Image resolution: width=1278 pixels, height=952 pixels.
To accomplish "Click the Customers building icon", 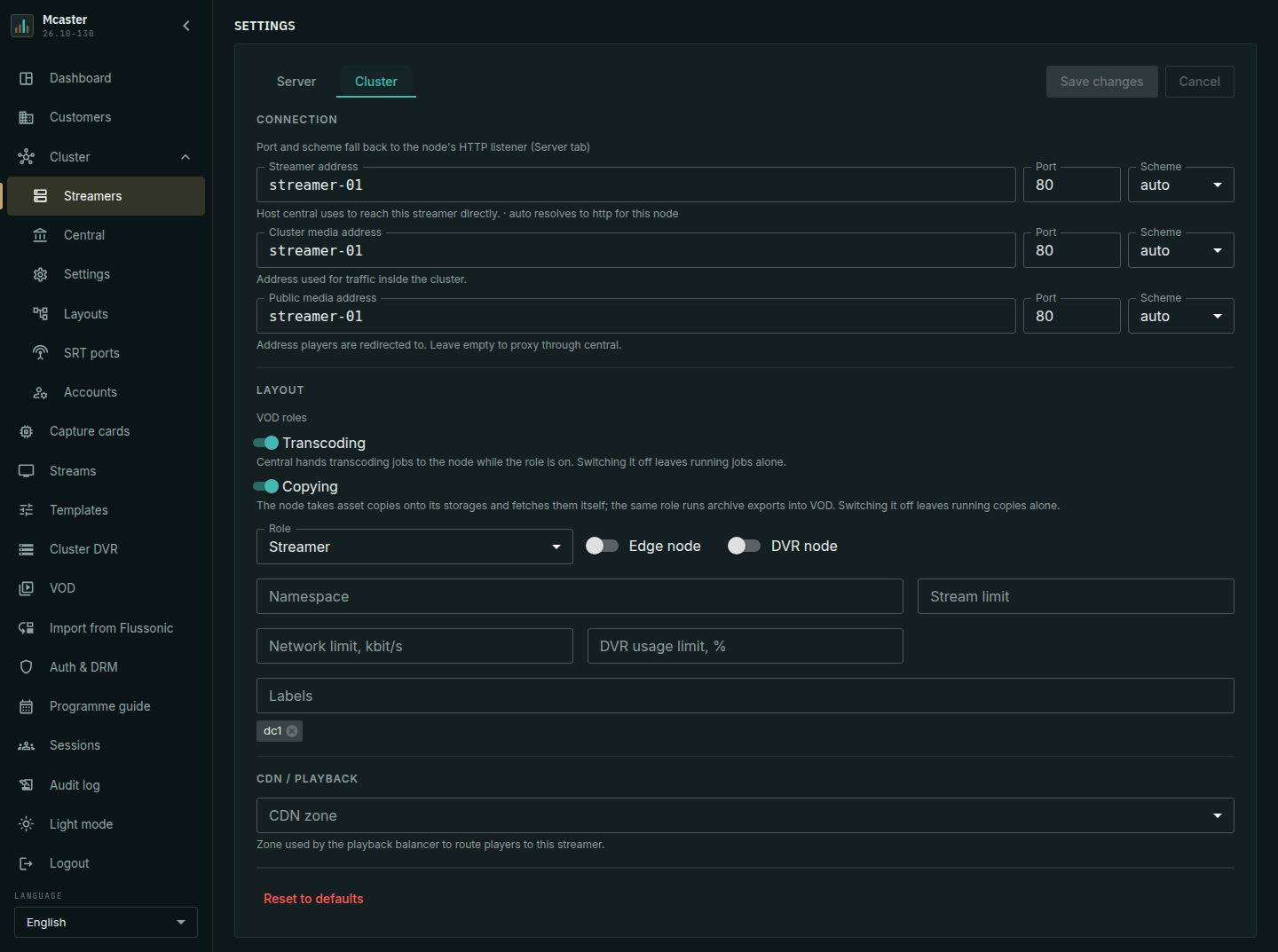I will [x=27, y=117].
